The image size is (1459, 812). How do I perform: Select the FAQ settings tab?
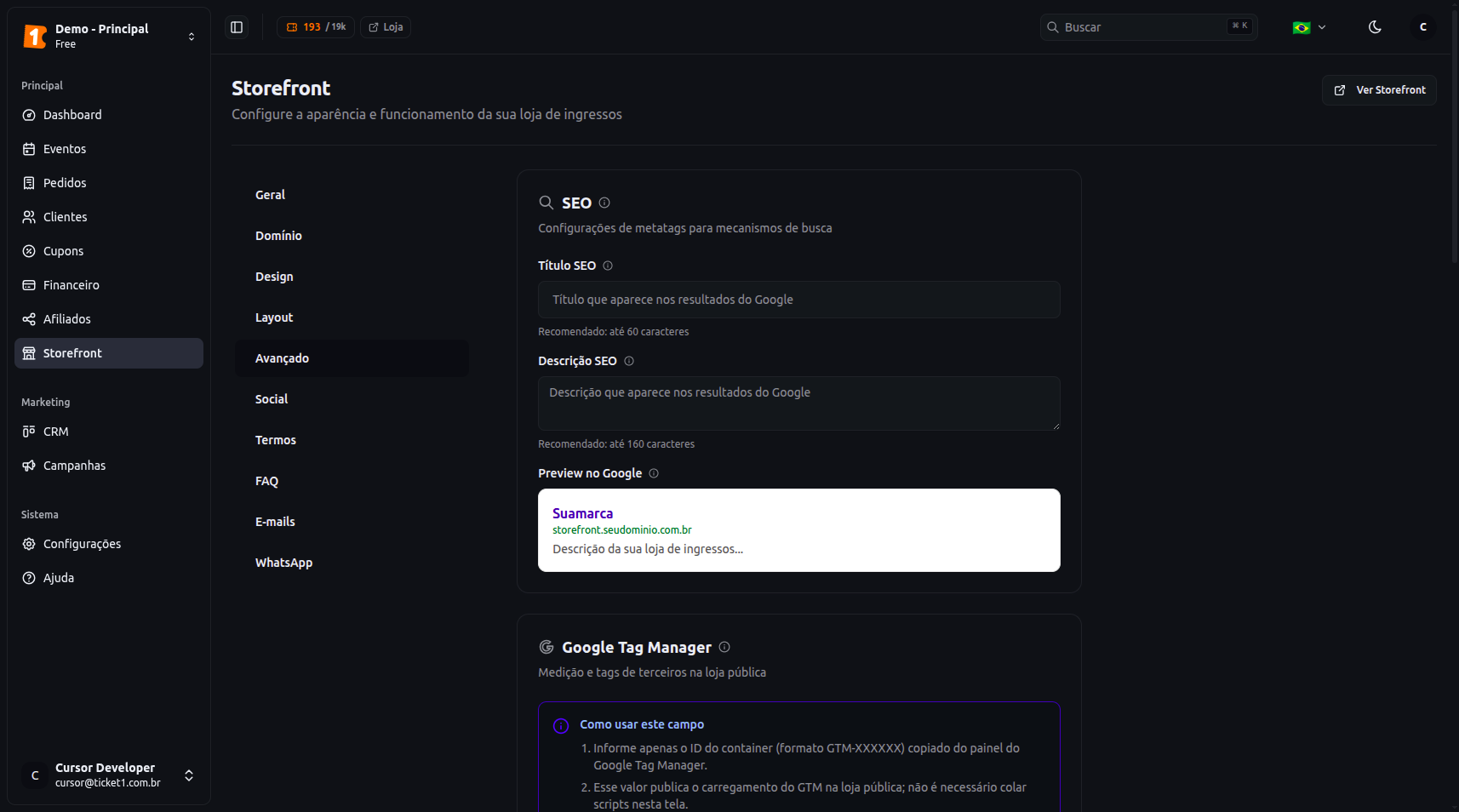pyautogui.click(x=352, y=481)
